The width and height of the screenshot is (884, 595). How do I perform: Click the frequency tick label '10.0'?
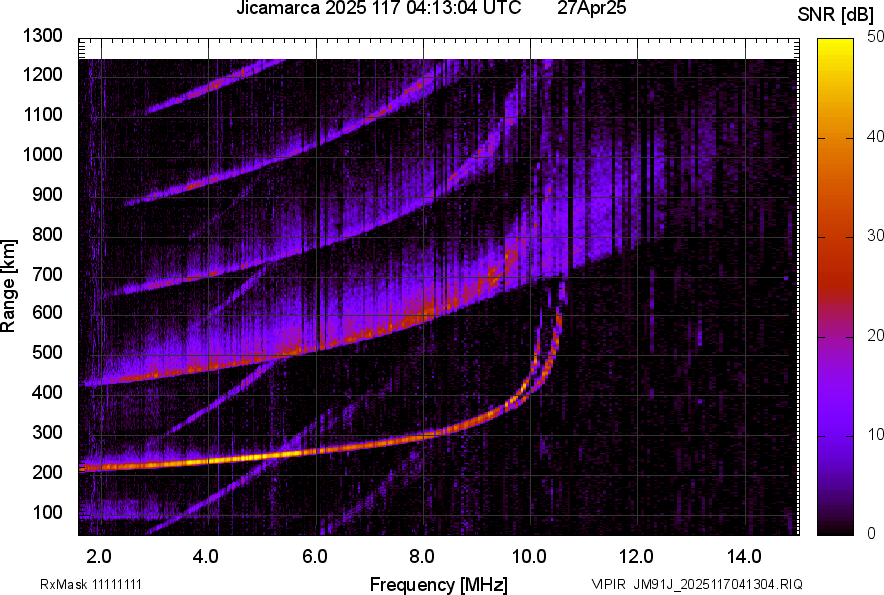[x=528, y=557]
